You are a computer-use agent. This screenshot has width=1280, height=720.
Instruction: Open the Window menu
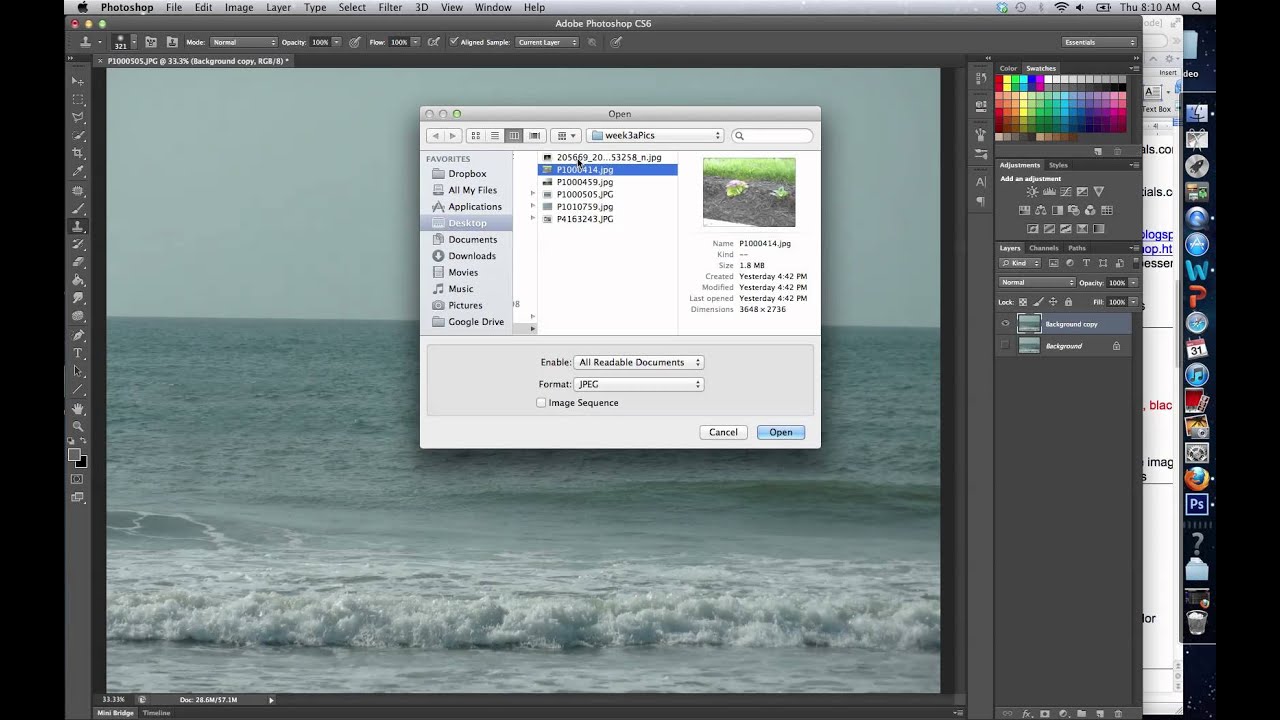493,7
